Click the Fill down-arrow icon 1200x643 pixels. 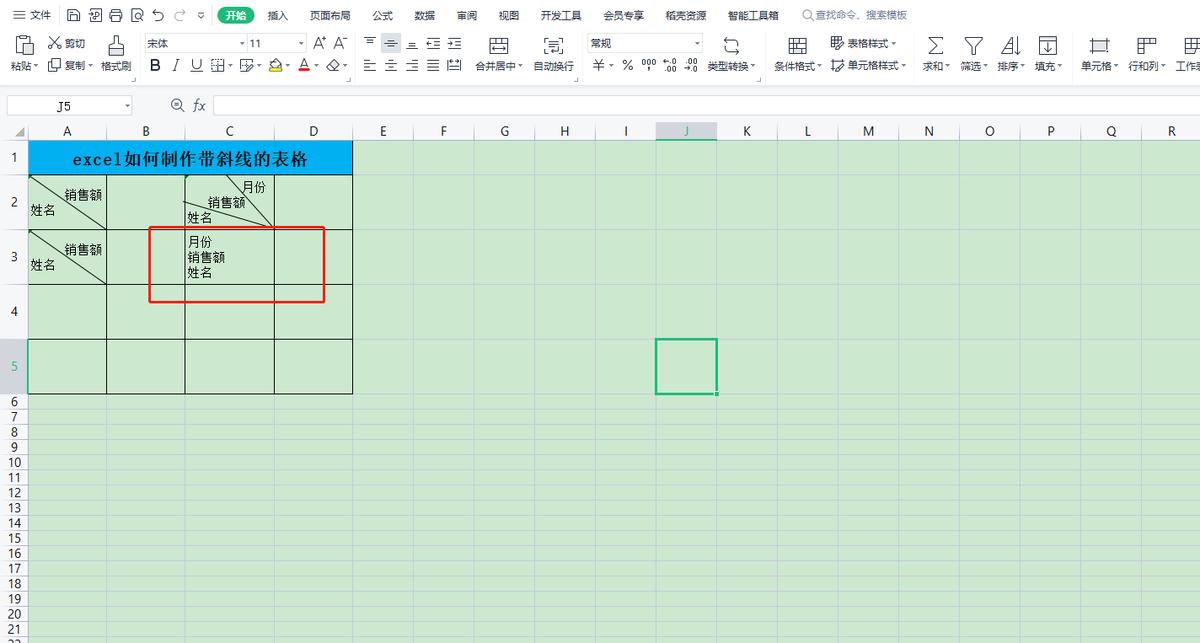coord(1047,45)
